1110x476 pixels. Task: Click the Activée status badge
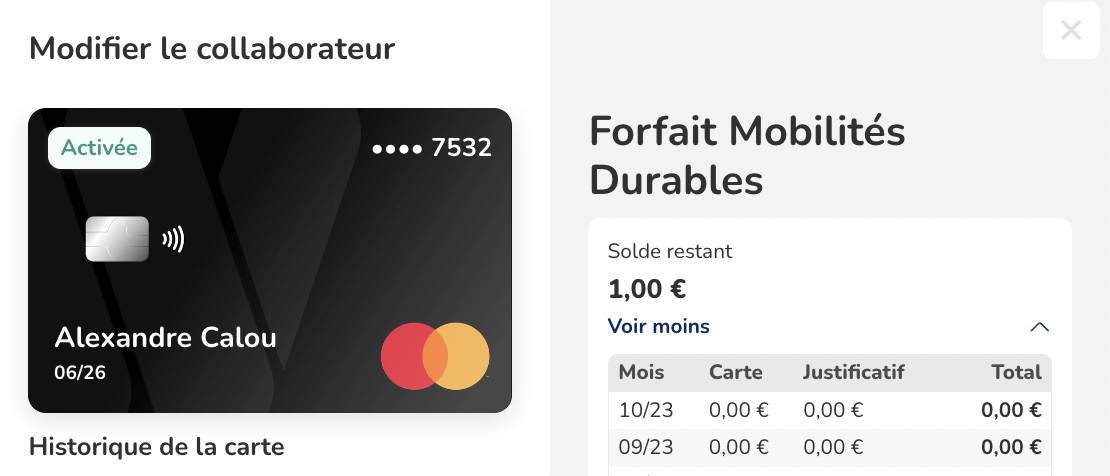point(99,148)
